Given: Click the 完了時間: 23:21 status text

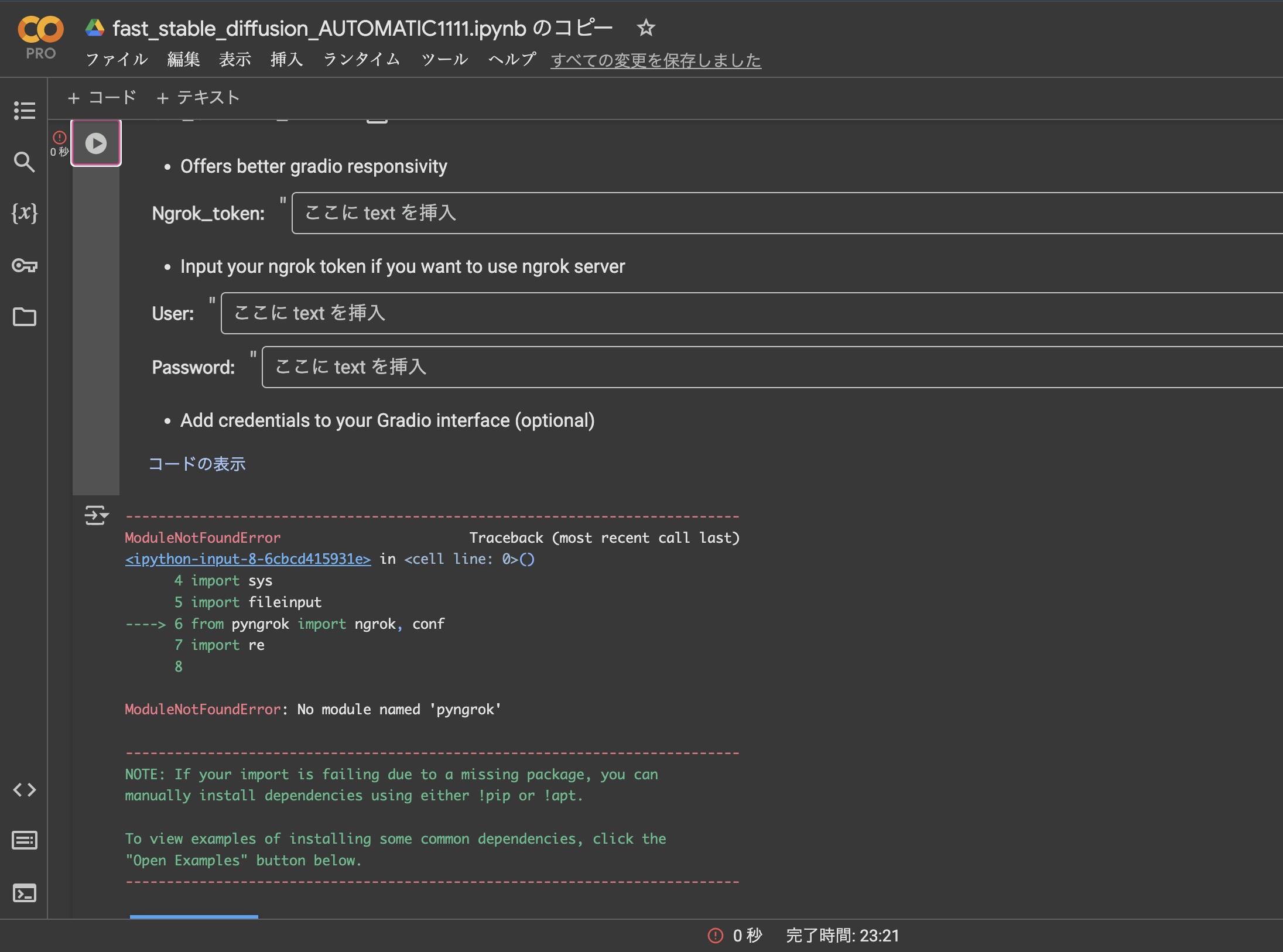Looking at the screenshot, I should [x=842, y=936].
